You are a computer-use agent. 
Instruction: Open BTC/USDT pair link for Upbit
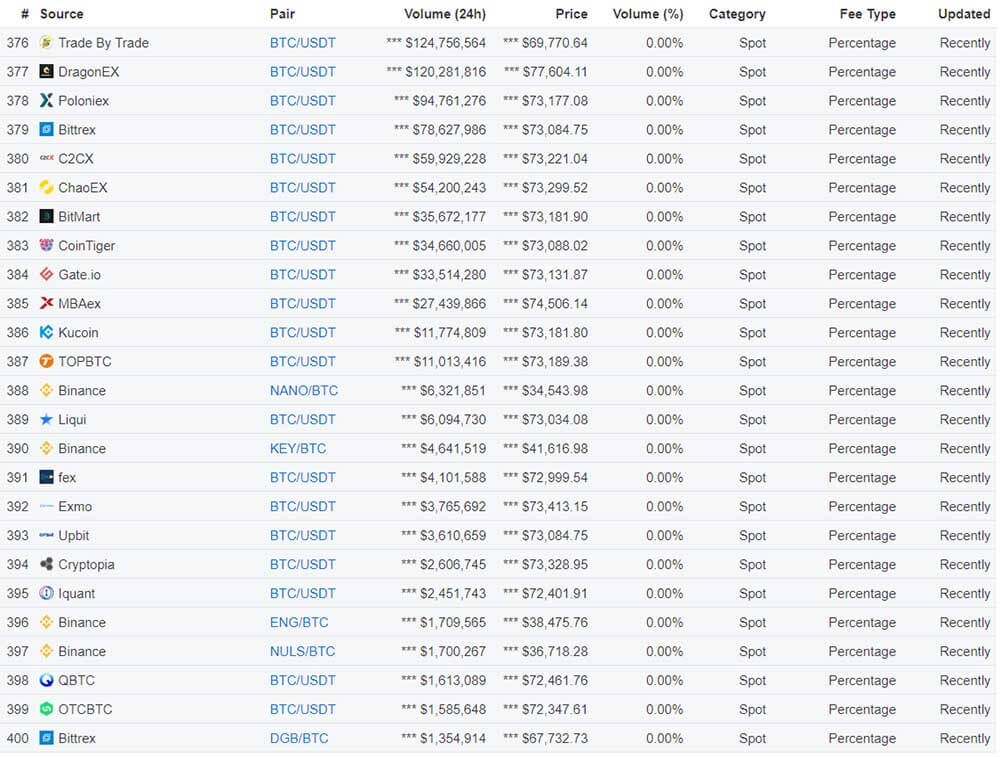302,535
